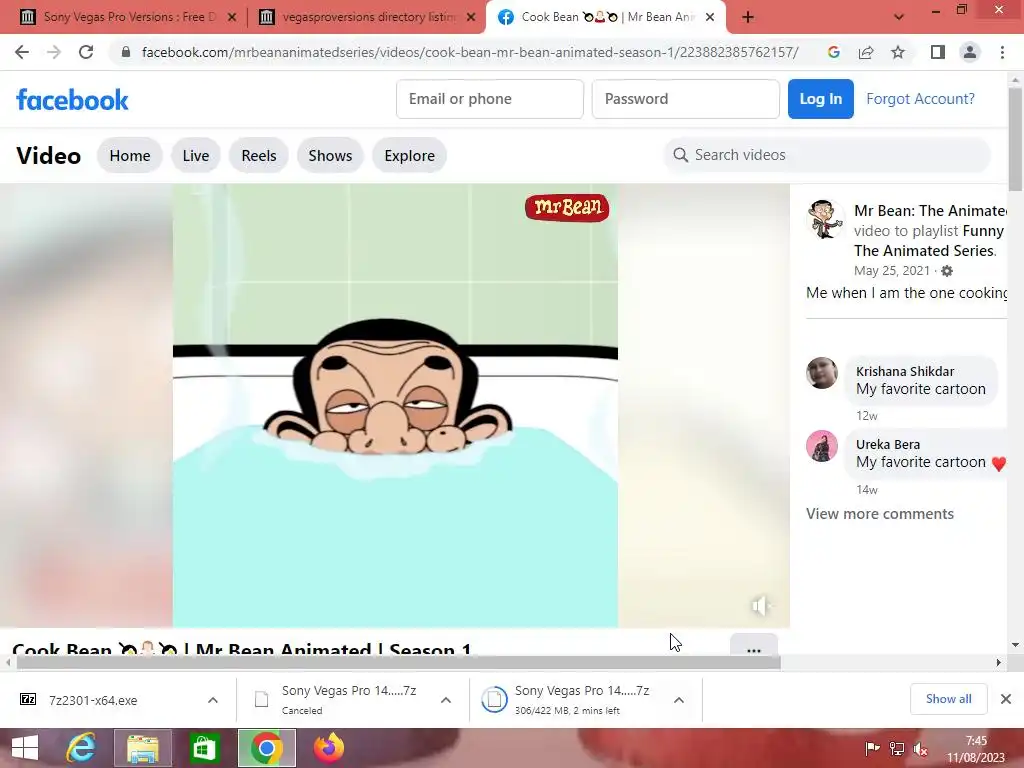The width and height of the screenshot is (1024, 768).
Task: View site information via lock icon
Action: point(126,52)
